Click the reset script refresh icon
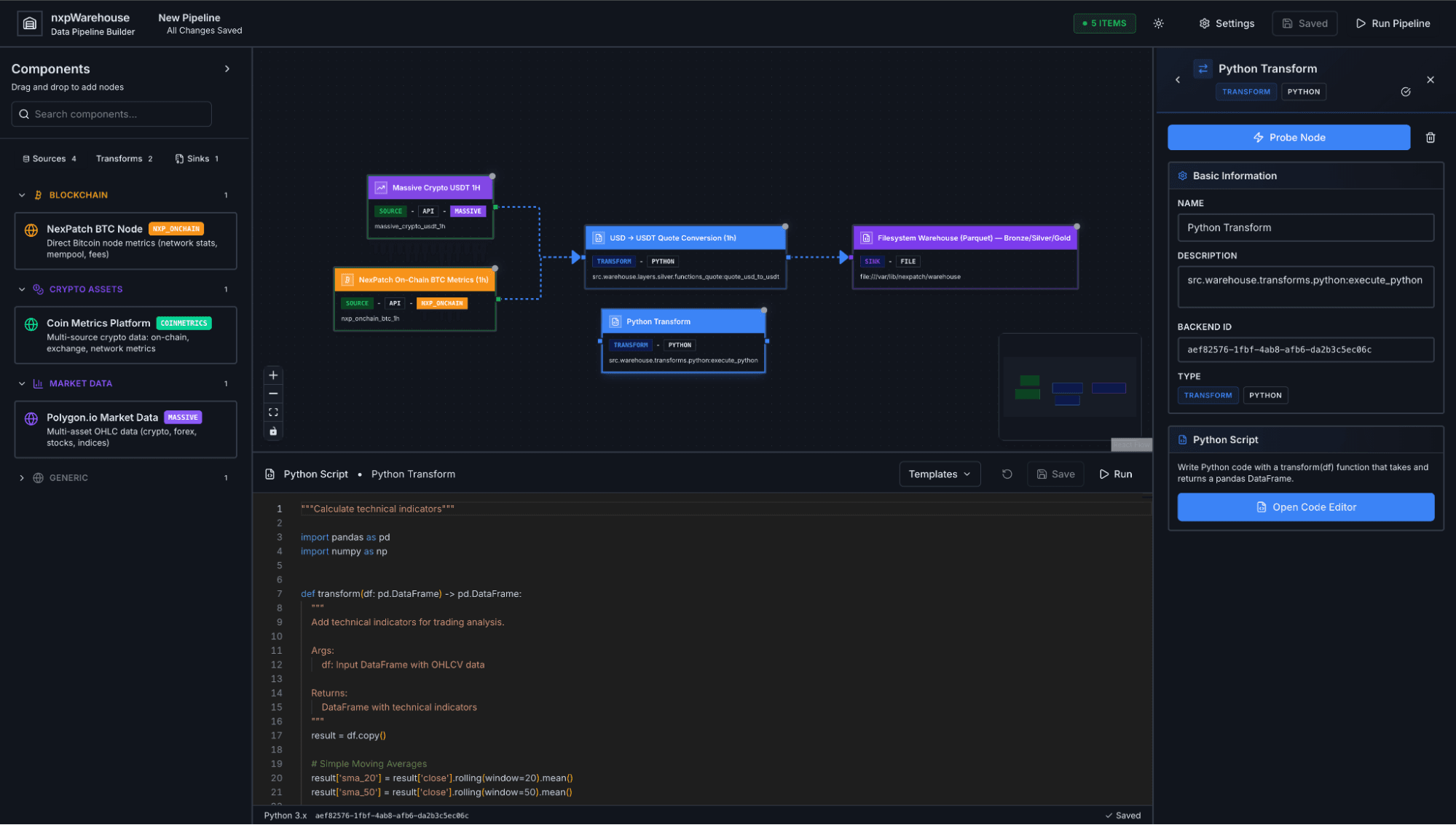The image size is (1456, 825). (1007, 474)
